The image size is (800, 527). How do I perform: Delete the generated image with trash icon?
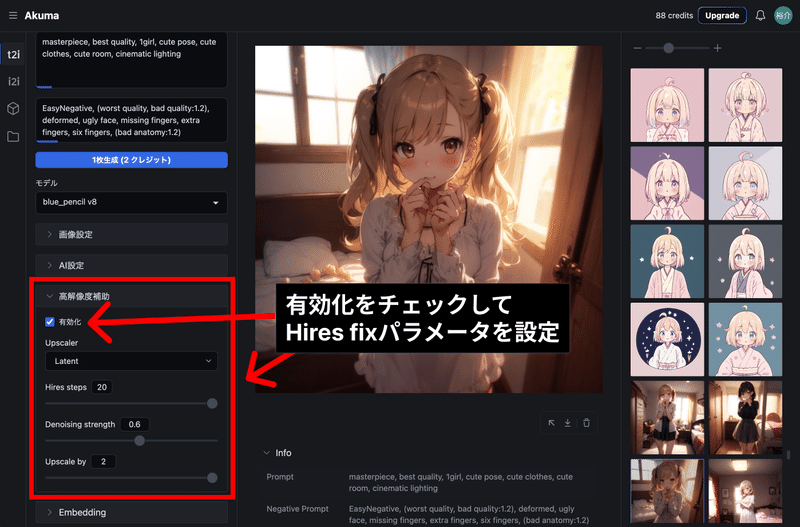pyautogui.click(x=586, y=423)
